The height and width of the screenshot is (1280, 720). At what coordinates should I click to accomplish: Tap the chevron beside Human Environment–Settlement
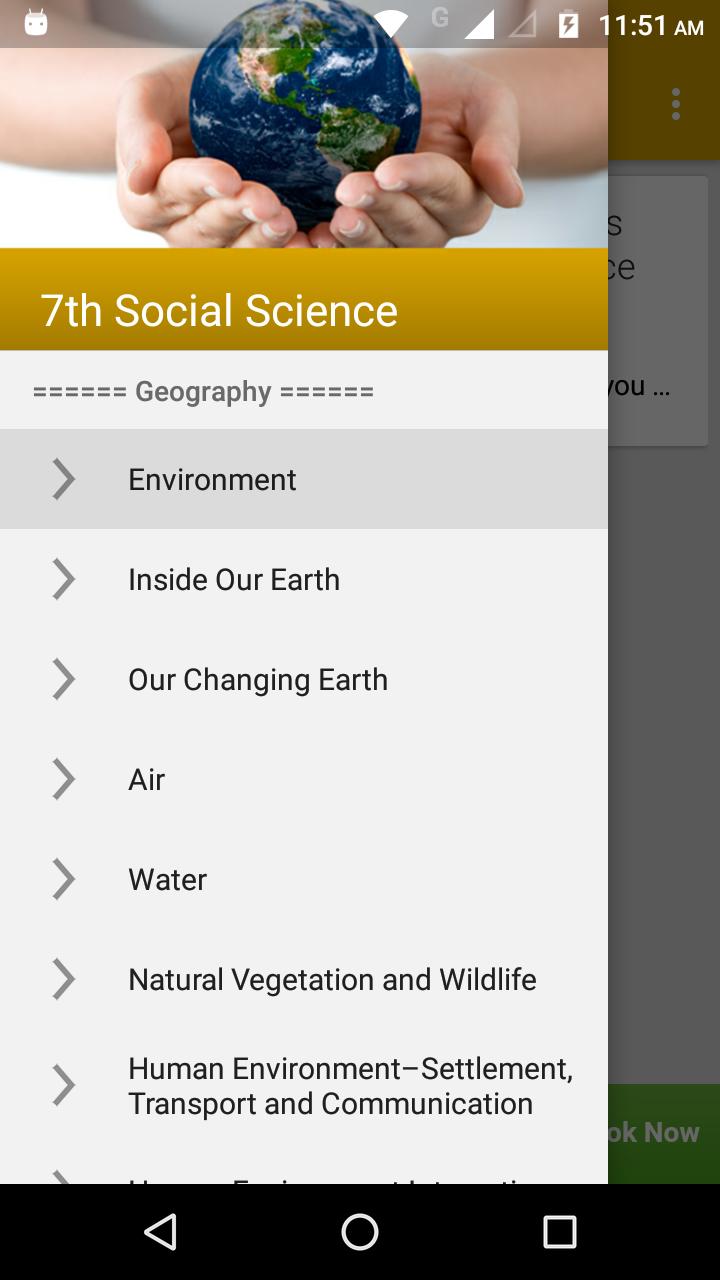[x=63, y=1085]
